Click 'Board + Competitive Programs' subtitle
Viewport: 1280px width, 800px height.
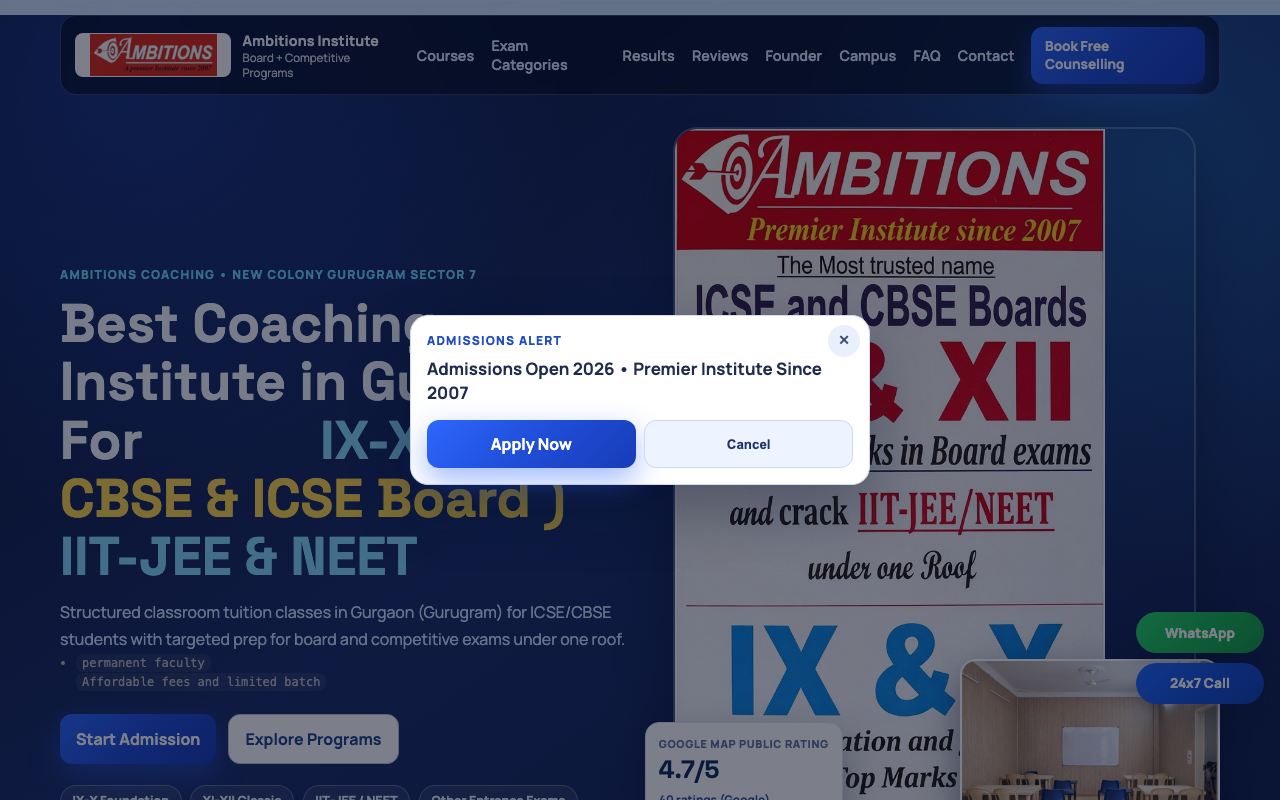(x=296, y=65)
